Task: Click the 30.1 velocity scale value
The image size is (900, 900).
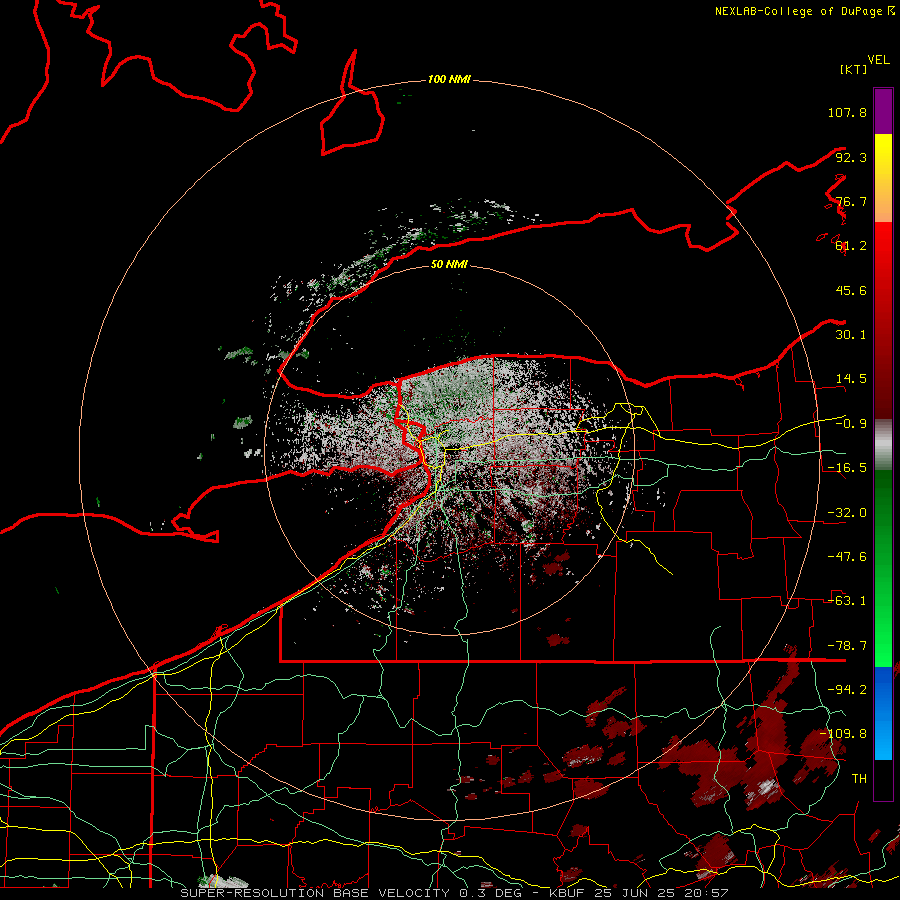Action: 851,335
